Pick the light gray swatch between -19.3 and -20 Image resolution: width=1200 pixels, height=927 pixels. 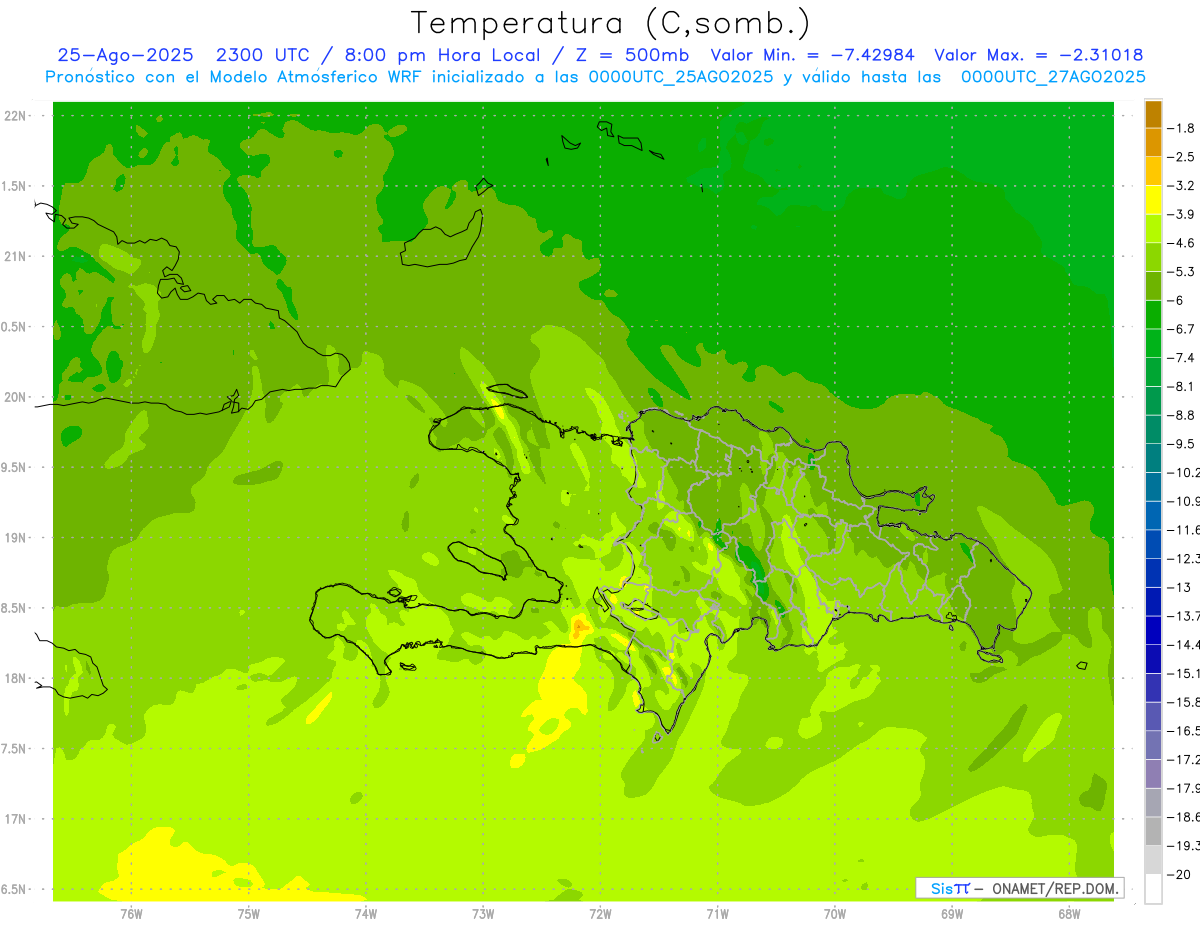1153,860
